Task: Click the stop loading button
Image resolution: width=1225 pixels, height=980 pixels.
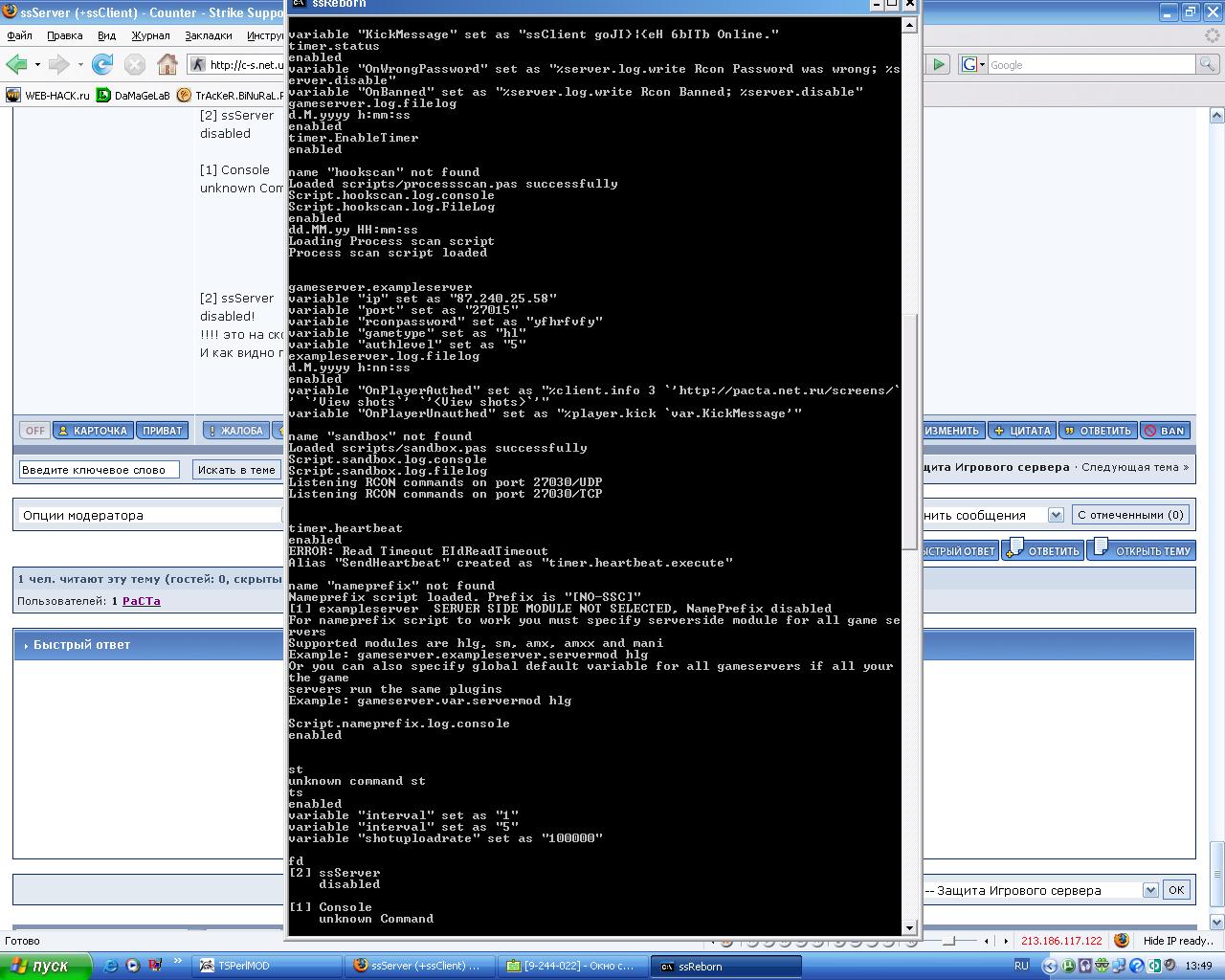Action: tap(135, 64)
